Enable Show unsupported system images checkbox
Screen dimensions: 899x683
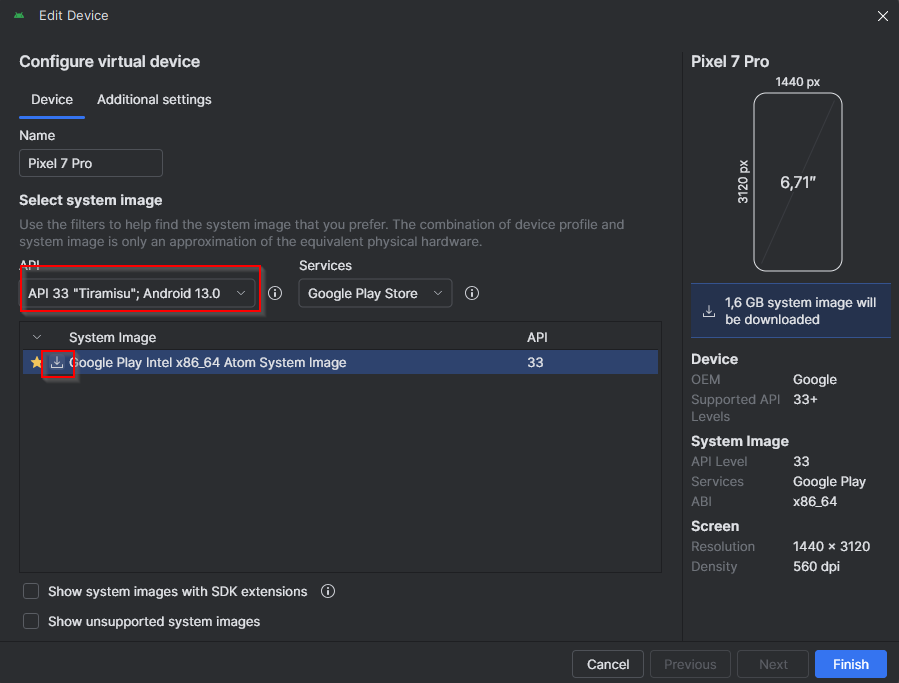tap(31, 621)
